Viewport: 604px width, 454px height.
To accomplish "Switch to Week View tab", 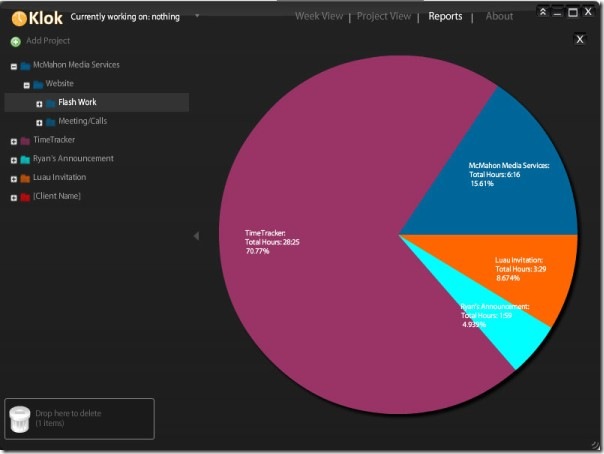I will coord(319,16).
